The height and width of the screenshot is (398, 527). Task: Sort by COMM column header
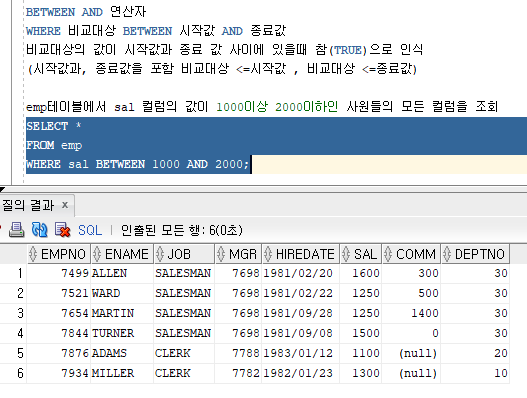411,254
